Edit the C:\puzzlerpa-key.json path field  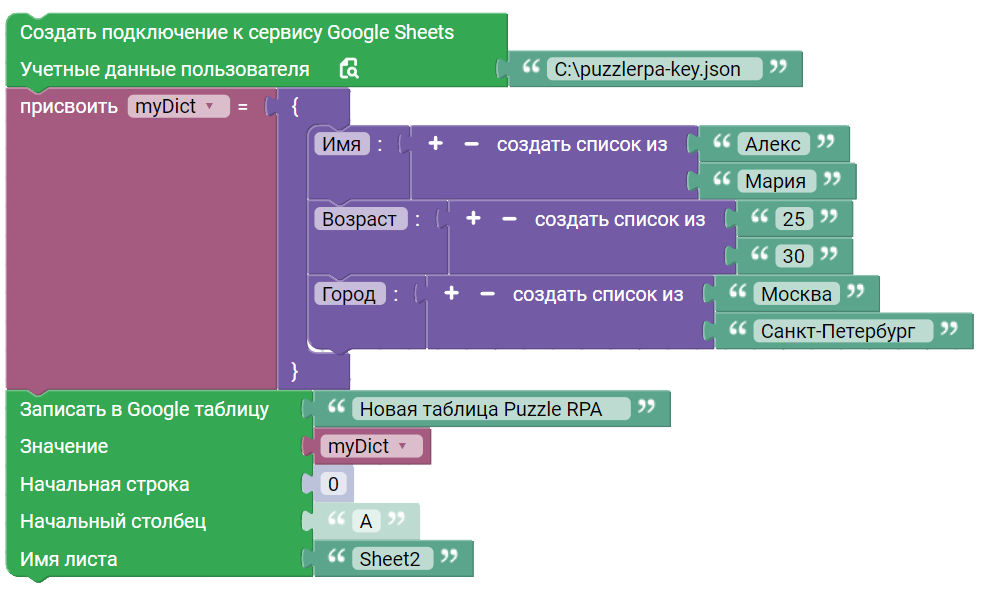[654, 69]
